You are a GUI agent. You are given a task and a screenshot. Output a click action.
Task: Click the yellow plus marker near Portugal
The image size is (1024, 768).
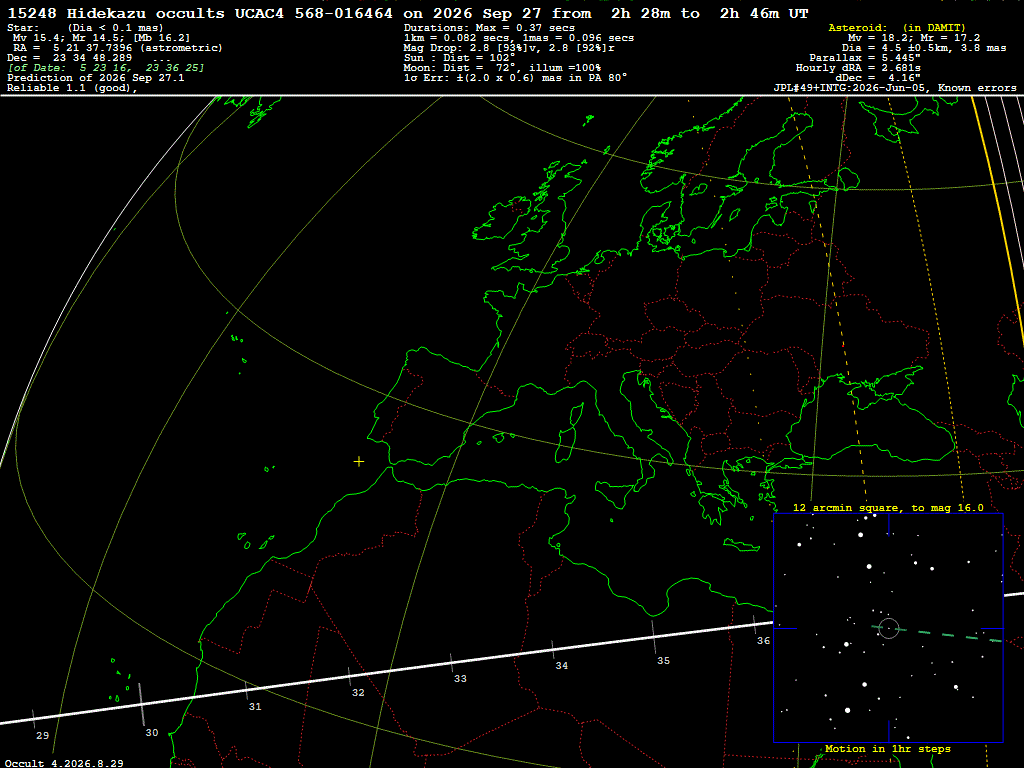click(x=359, y=462)
